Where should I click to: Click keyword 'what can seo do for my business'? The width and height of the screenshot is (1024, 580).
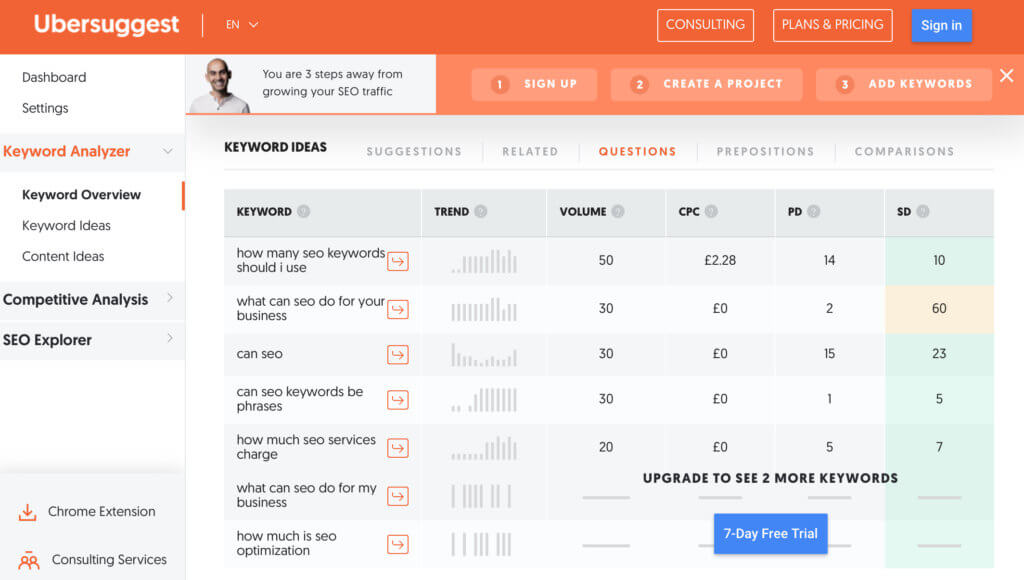pyautogui.click(x=307, y=495)
